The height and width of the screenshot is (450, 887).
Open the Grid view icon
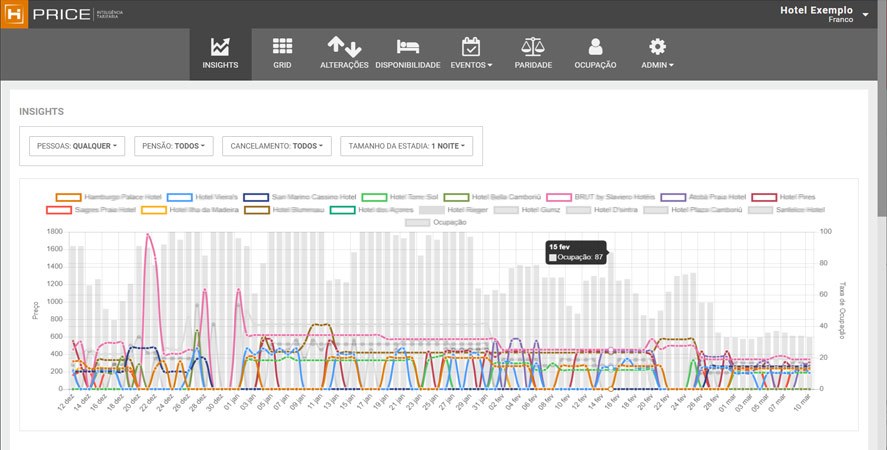coord(282,47)
